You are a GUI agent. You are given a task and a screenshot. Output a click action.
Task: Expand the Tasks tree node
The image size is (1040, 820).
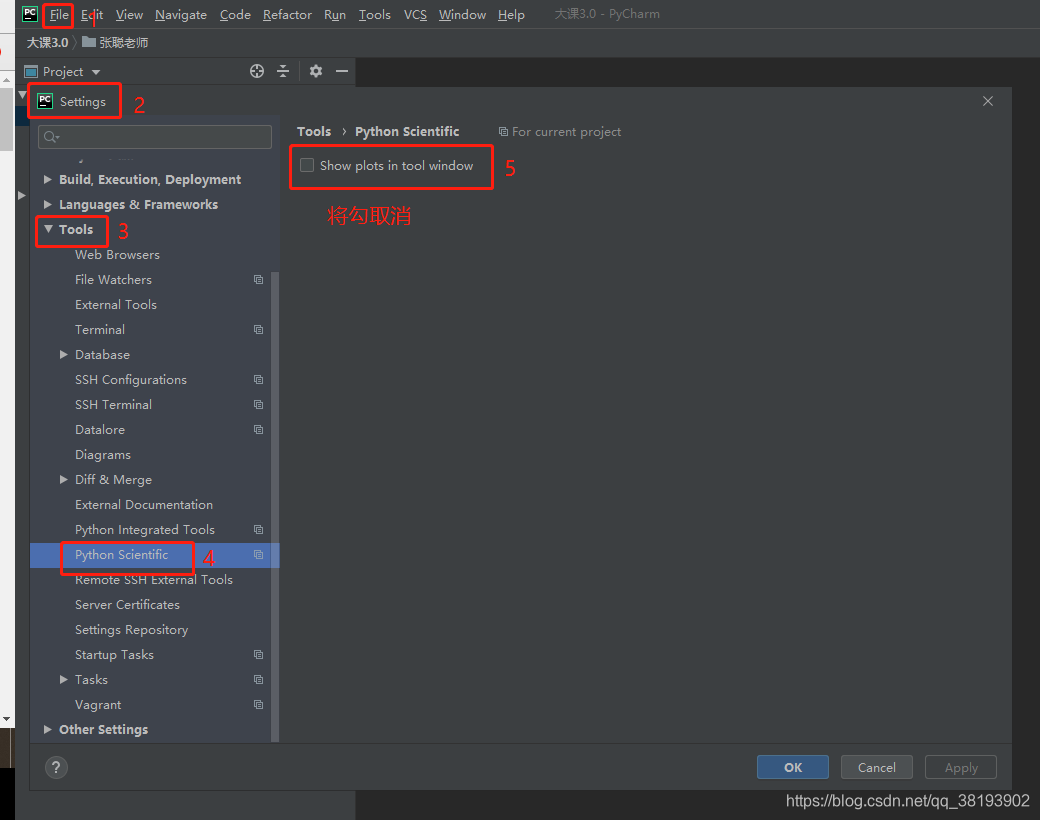point(64,679)
